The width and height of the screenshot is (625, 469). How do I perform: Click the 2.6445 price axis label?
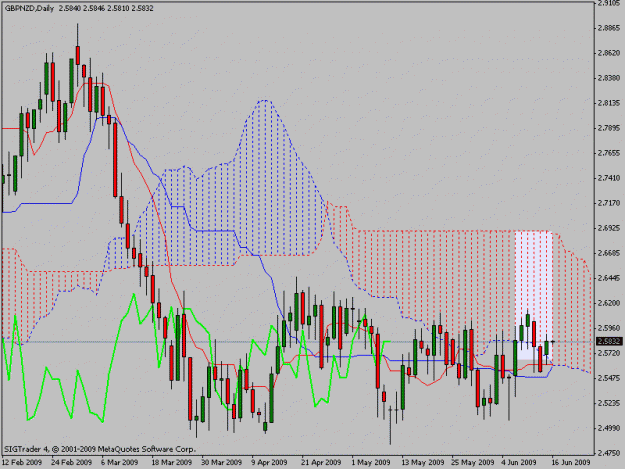click(609, 278)
